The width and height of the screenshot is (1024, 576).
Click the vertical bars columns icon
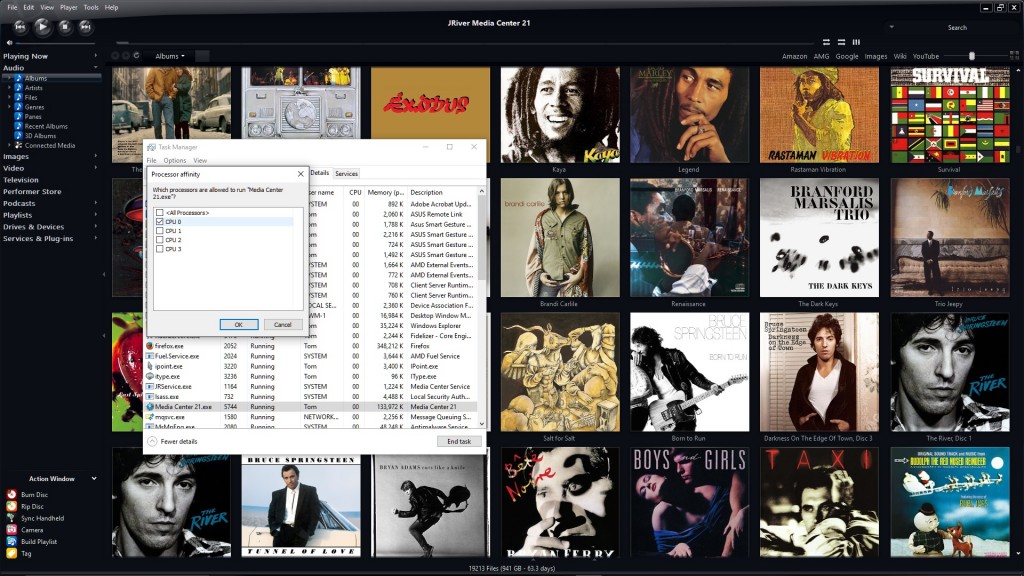(x=856, y=42)
